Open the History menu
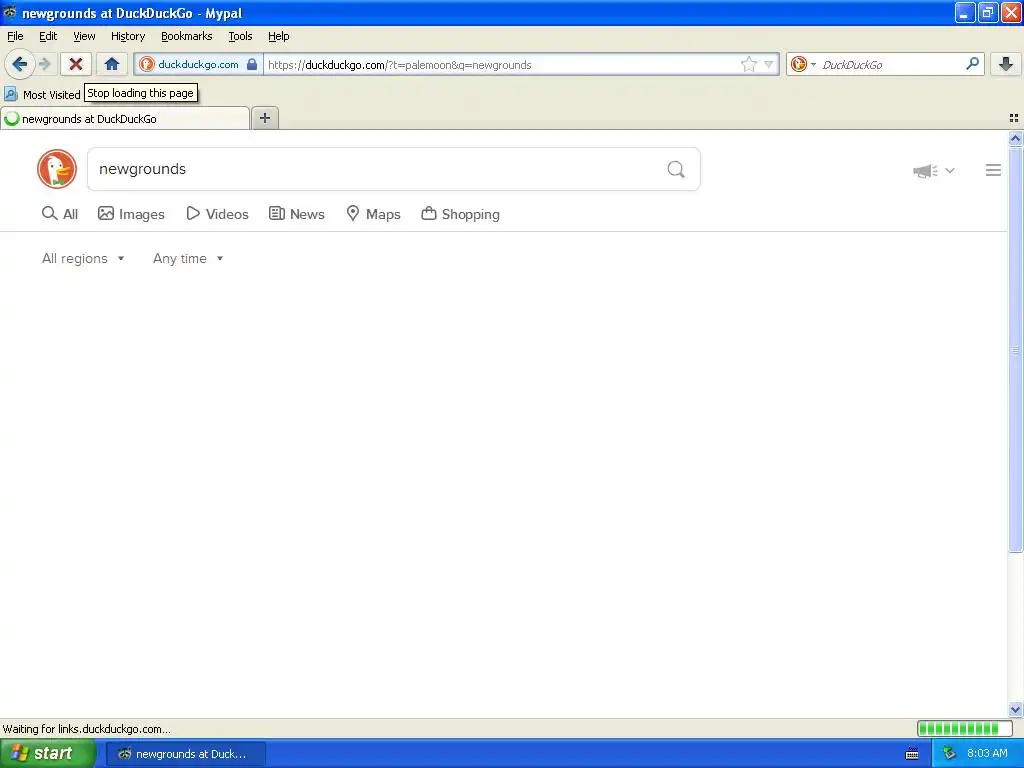This screenshot has height=768, width=1024. (x=128, y=36)
